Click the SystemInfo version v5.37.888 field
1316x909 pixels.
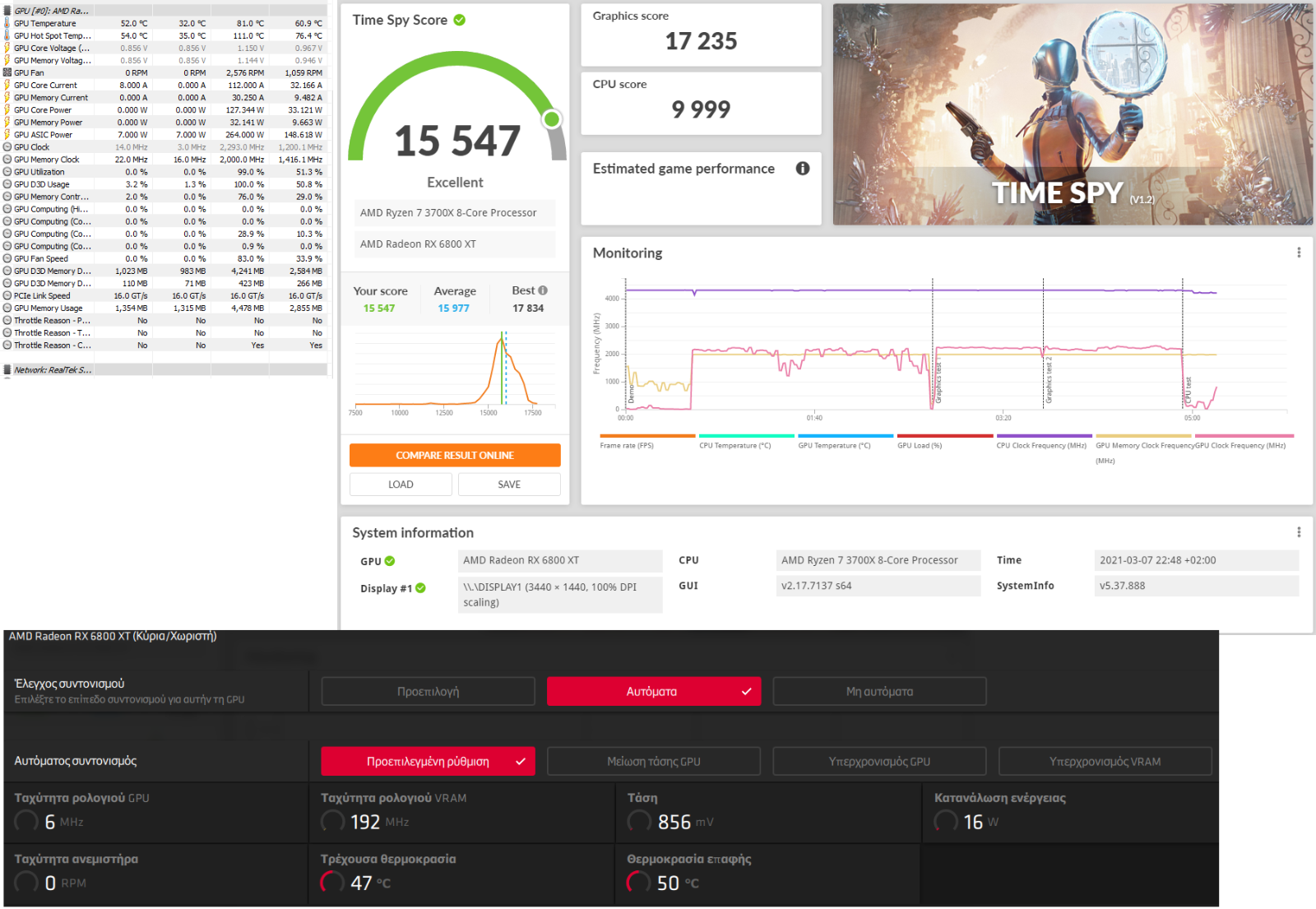tap(1197, 586)
